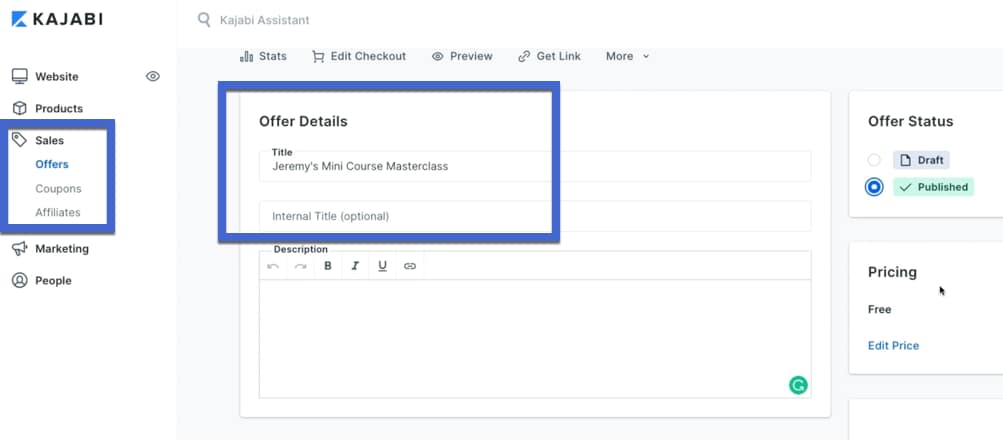Screen dimensions: 1003x440
Task: Go to Affiliates under Sales
Action: point(58,212)
